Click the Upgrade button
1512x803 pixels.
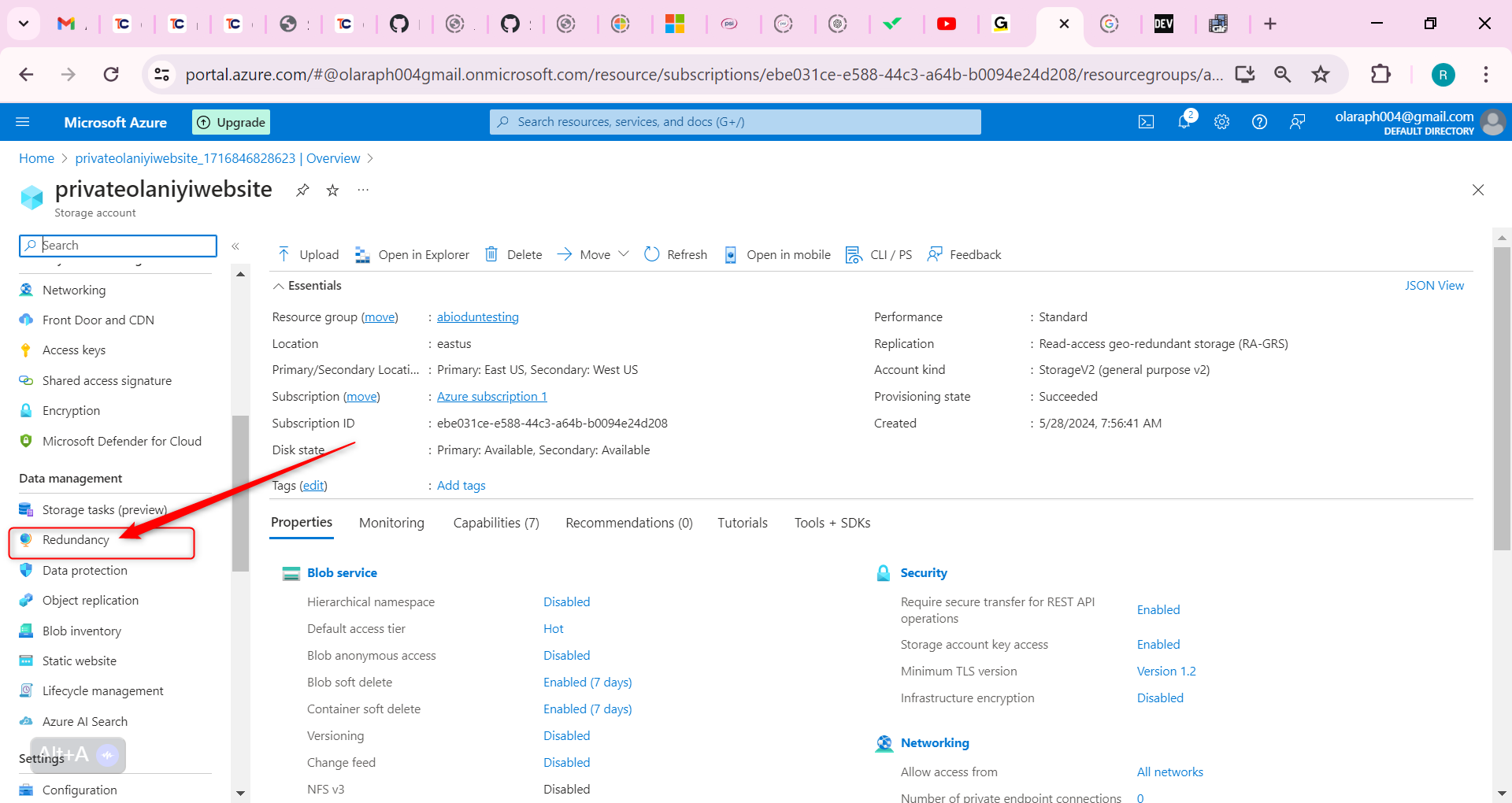[232, 122]
